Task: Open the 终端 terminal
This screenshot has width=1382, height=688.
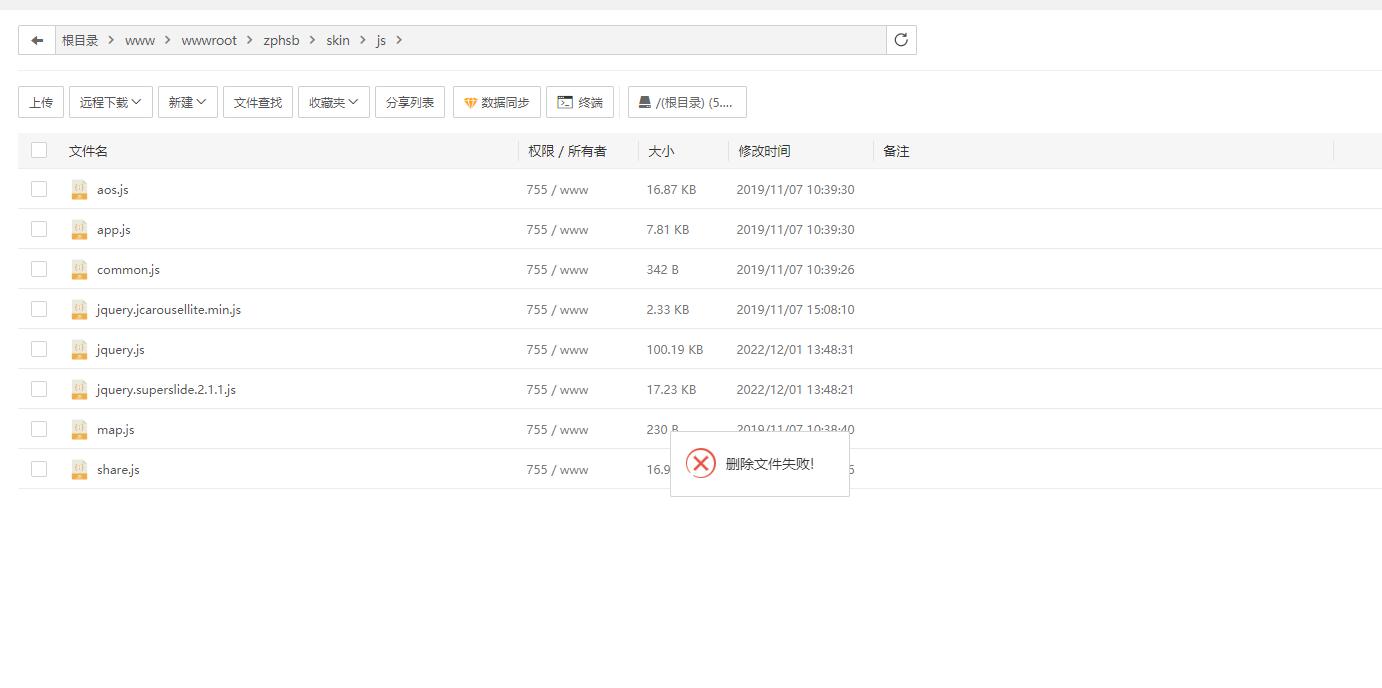Action: tap(580, 102)
